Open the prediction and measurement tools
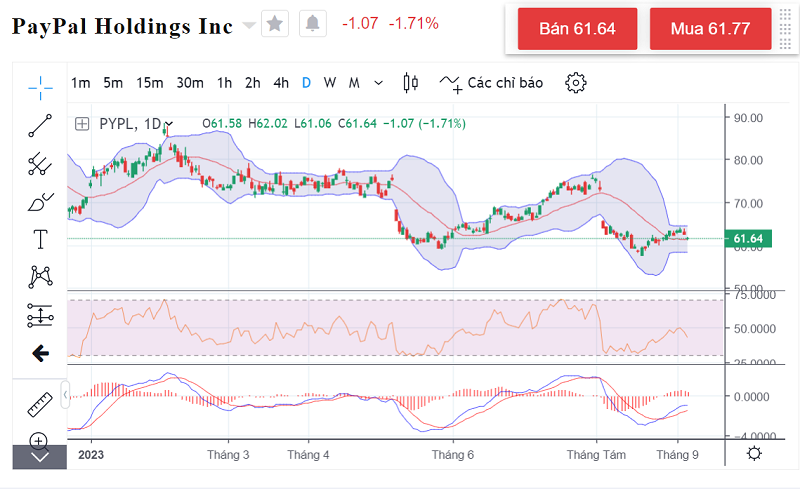Screen dimensions: 800x489 point(40,315)
